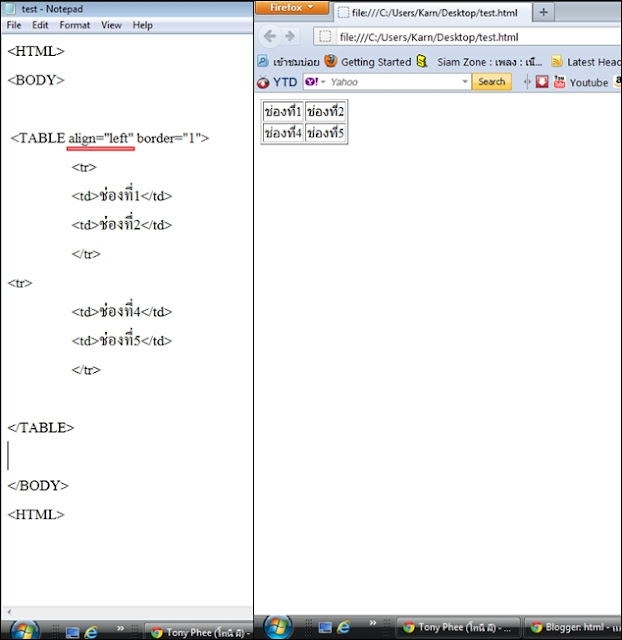Image resolution: width=622 pixels, height=640 pixels.
Task: Click the Firefox icon beside Getting Started
Action: pyautogui.click(x=331, y=61)
